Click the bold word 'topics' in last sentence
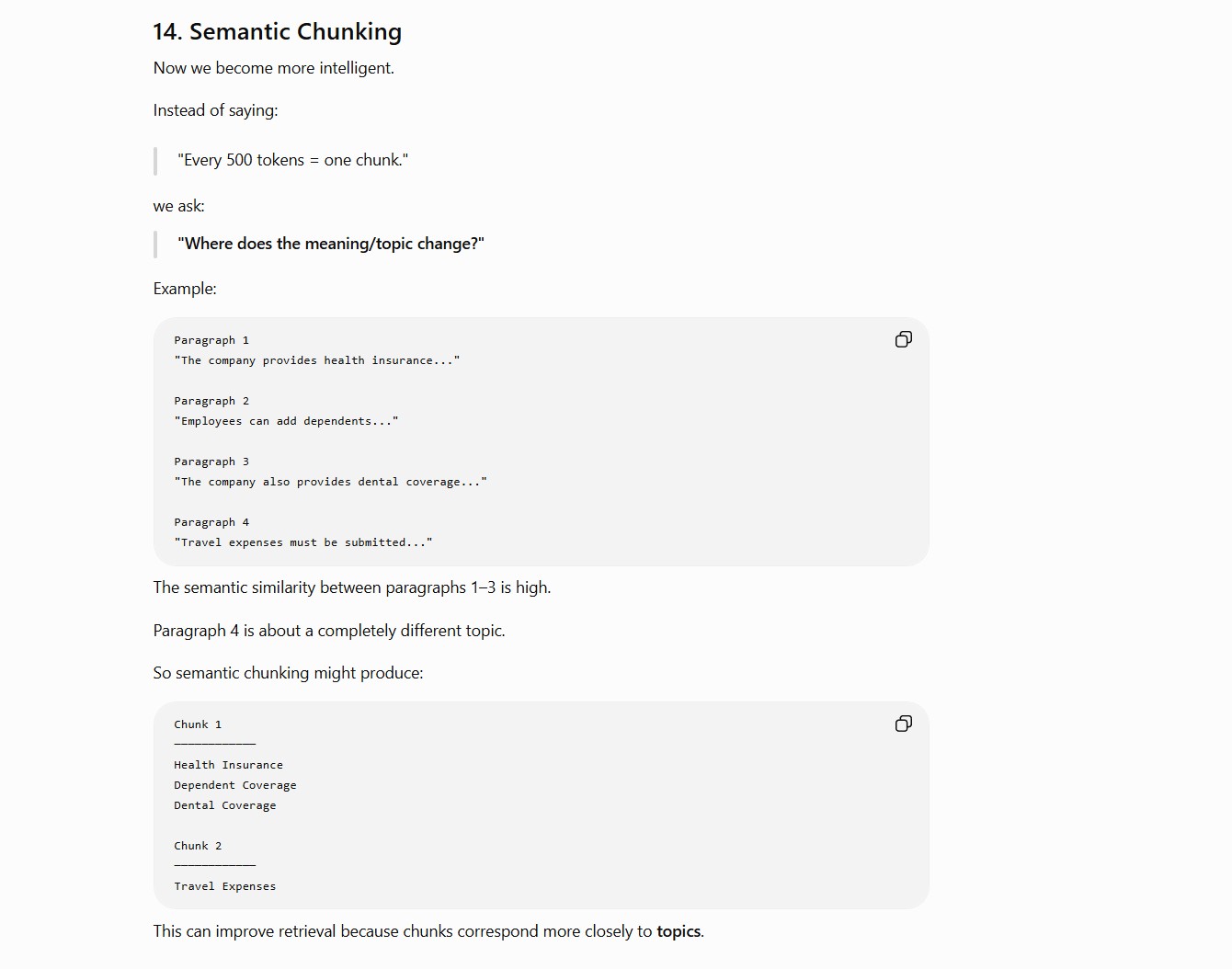 point(679,931)
